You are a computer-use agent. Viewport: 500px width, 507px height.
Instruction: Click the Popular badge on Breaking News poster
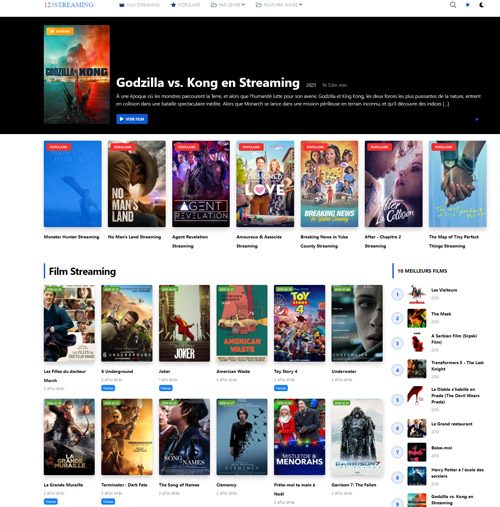point(315,147)
